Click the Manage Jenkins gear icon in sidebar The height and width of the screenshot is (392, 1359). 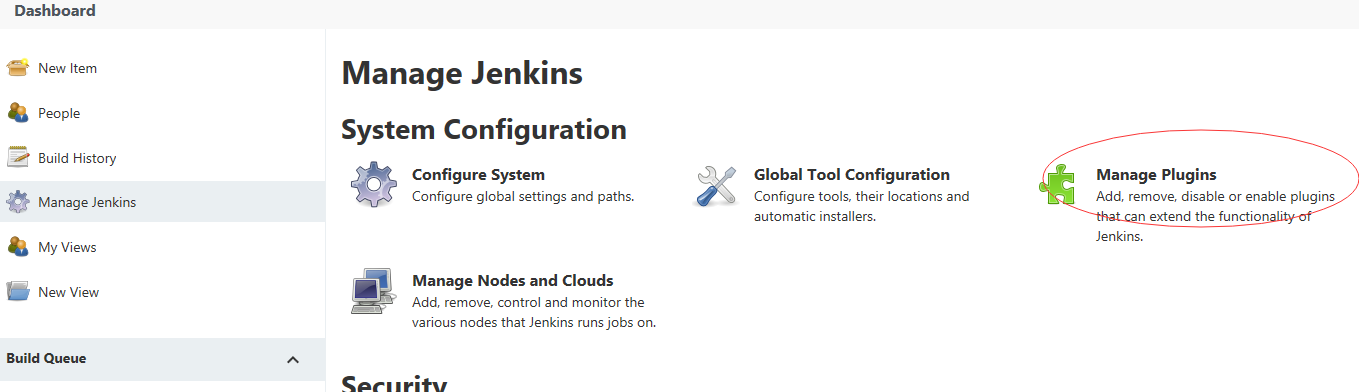tap(18, 202)
